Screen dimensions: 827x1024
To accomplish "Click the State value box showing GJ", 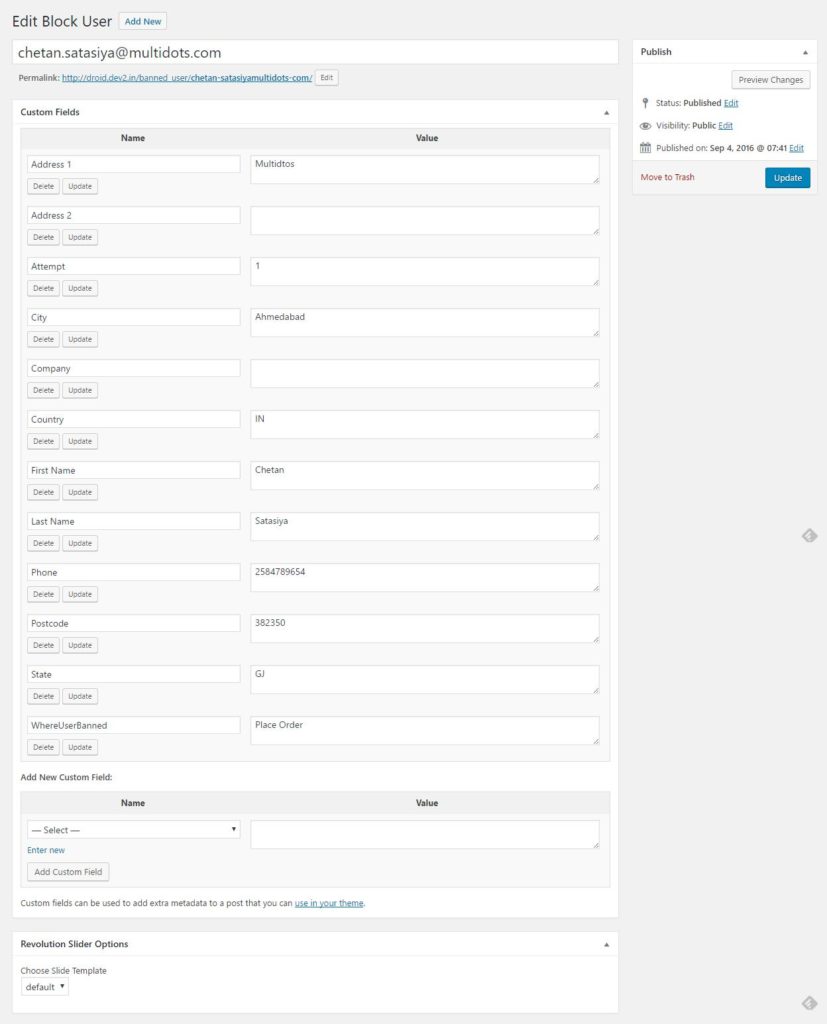I will (425, 679).
